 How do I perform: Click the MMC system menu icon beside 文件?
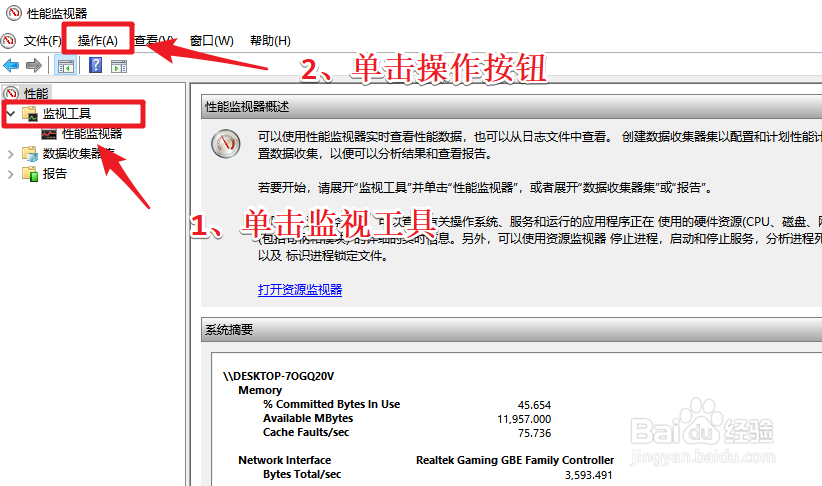(8, 40)
